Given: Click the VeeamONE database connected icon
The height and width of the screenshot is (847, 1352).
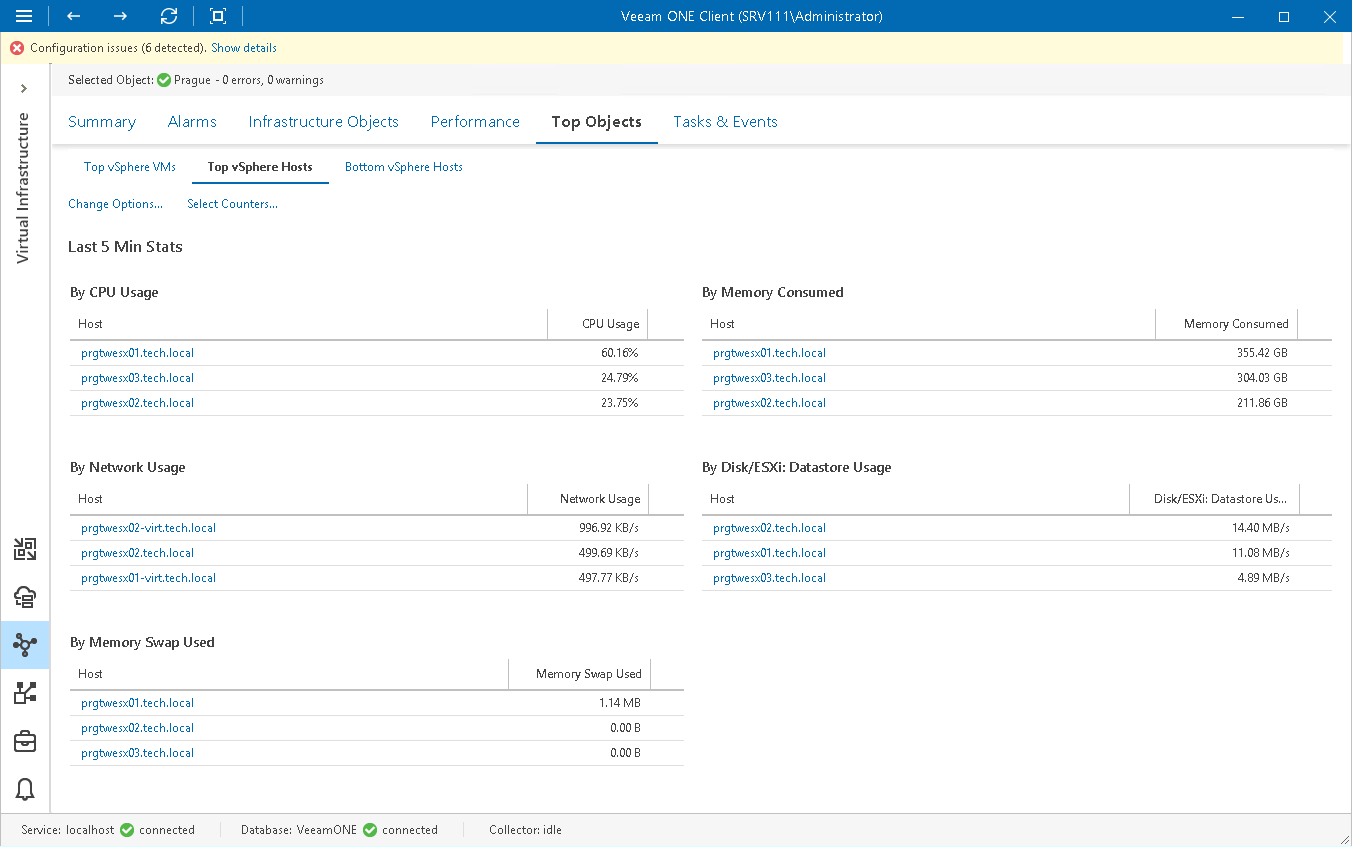Looking at the screenshot, I should [370, 830].
